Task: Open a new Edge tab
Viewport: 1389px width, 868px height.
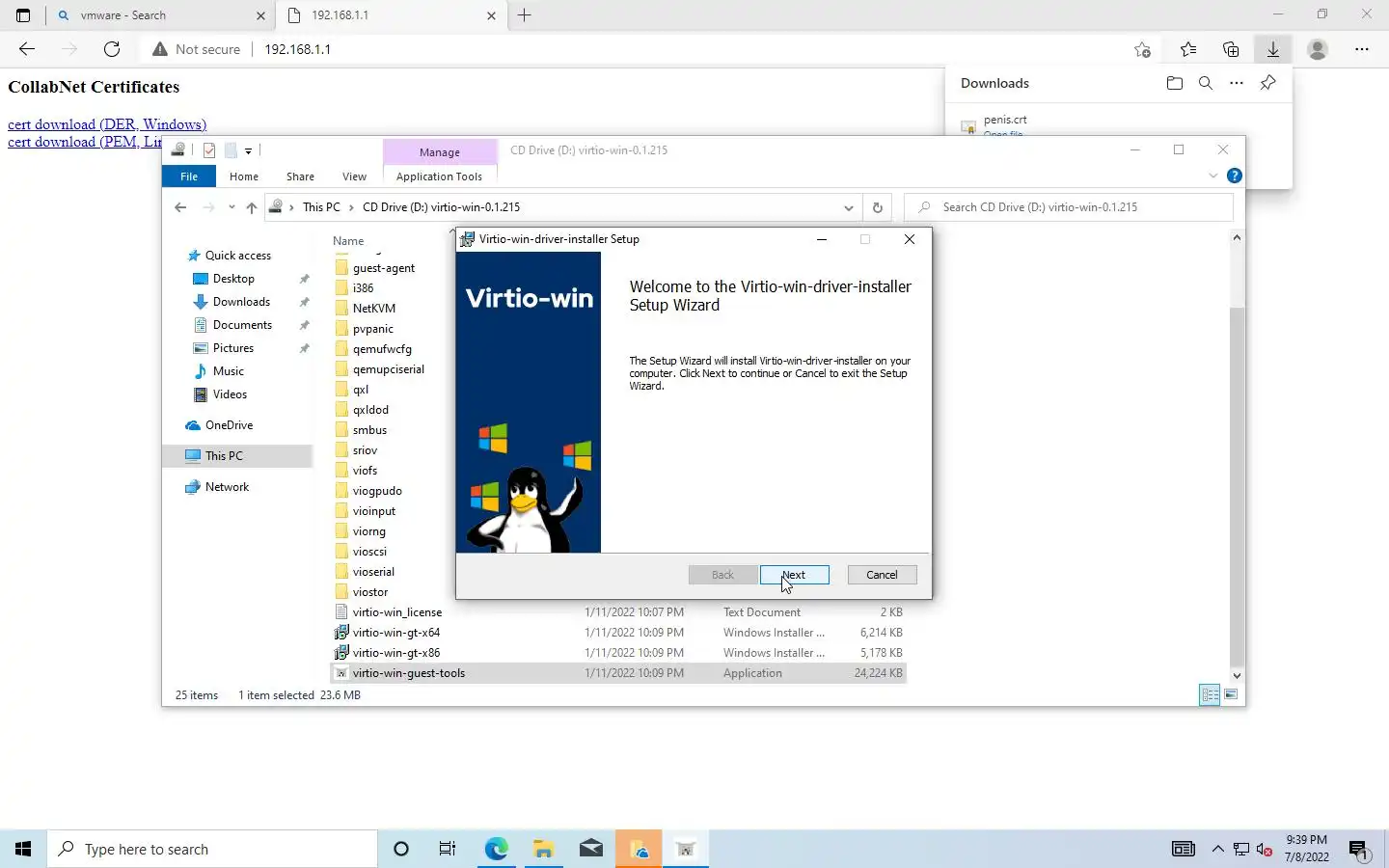Action: pos(525,15)
